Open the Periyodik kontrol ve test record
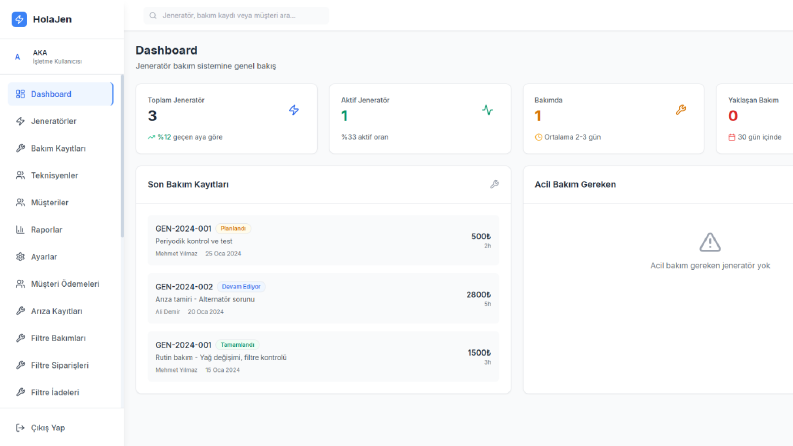Screen dimensions: 793x446 [x=323, y=241]
